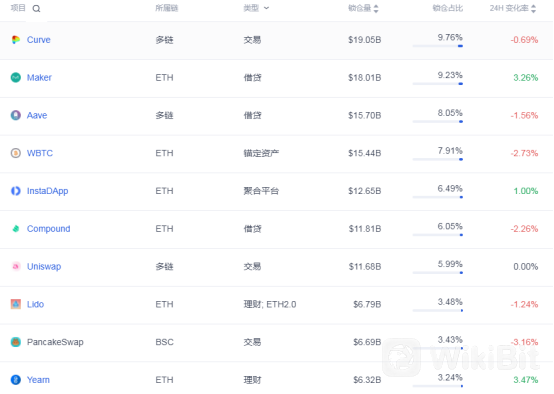Sort by 24H 变化率 using its arrows
The width and height of the screenshot is (554, 394).
pyautogui.click(x=534, y=8)
